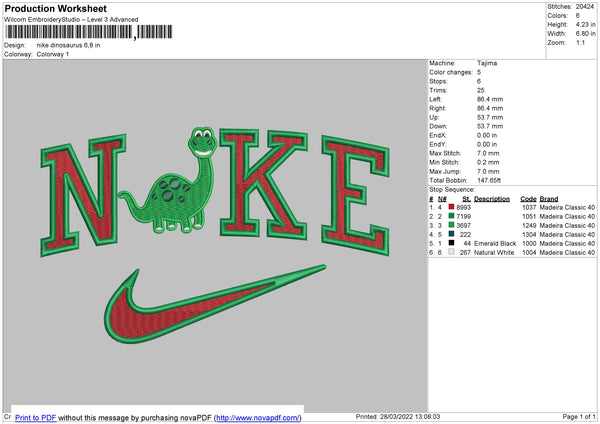The image size is (600, 424).
Task: Click stitch count 3697 in row 3
Action: click(x=463, y=225)
